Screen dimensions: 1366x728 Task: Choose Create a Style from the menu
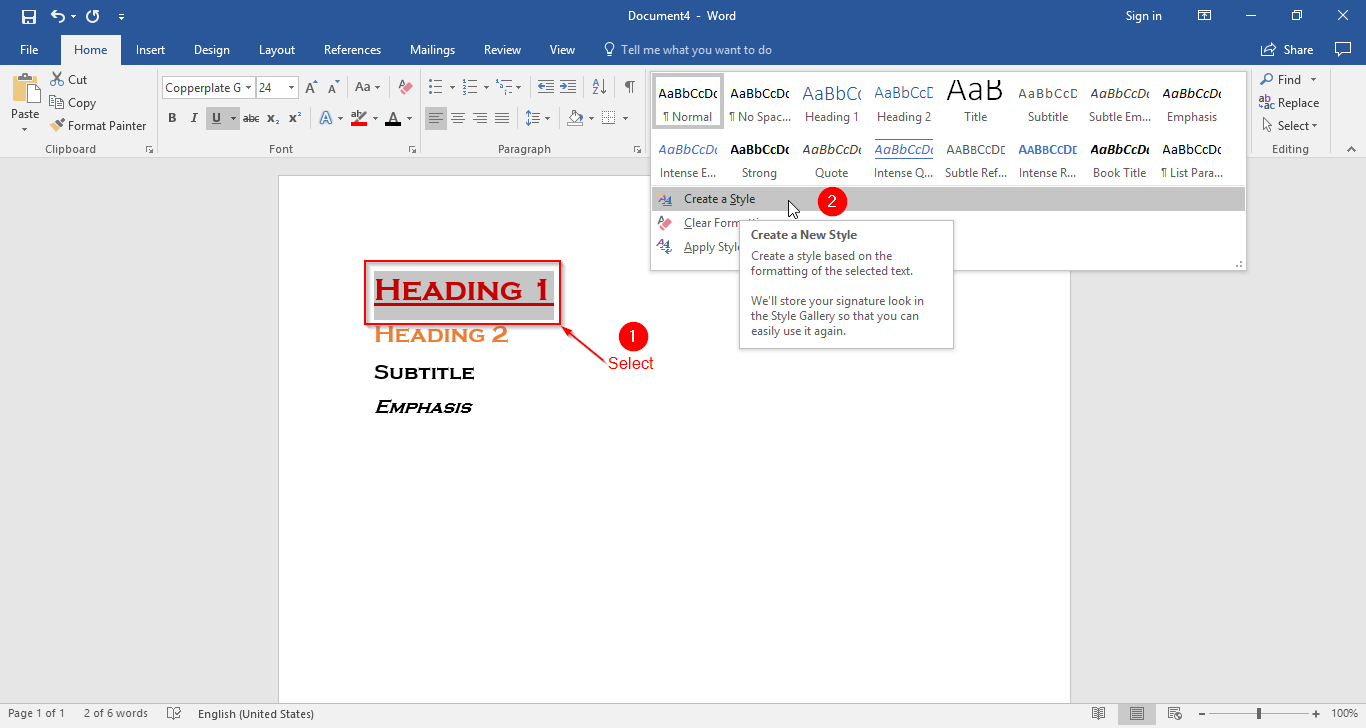pos(718,198)
